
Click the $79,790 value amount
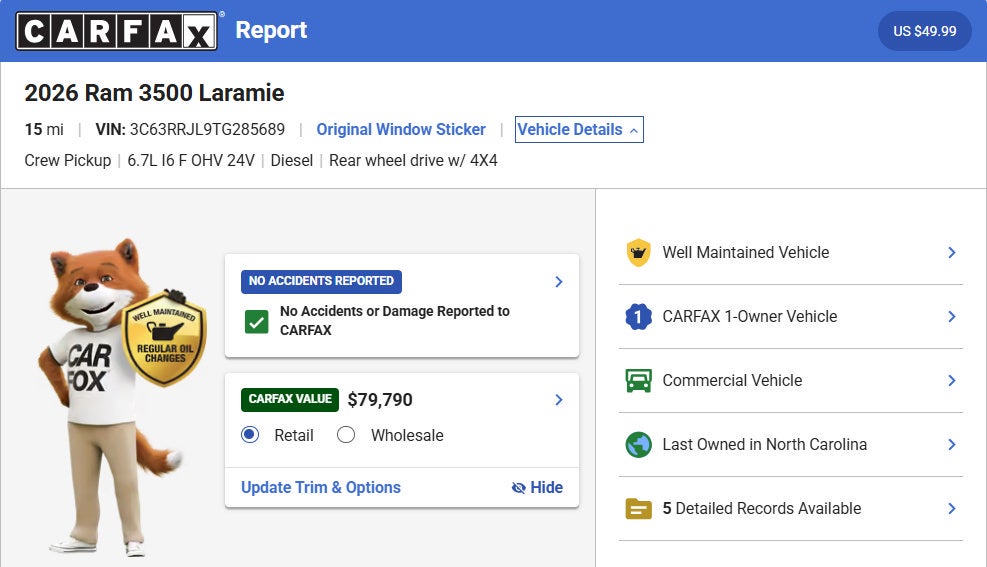click(x=380, y=400)
